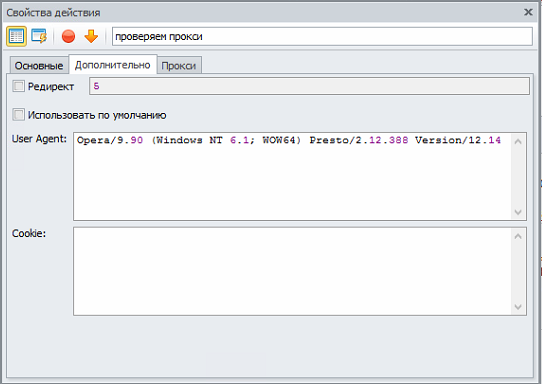
Task: Click the 'Cookie:' label
Action: point(29,234)
